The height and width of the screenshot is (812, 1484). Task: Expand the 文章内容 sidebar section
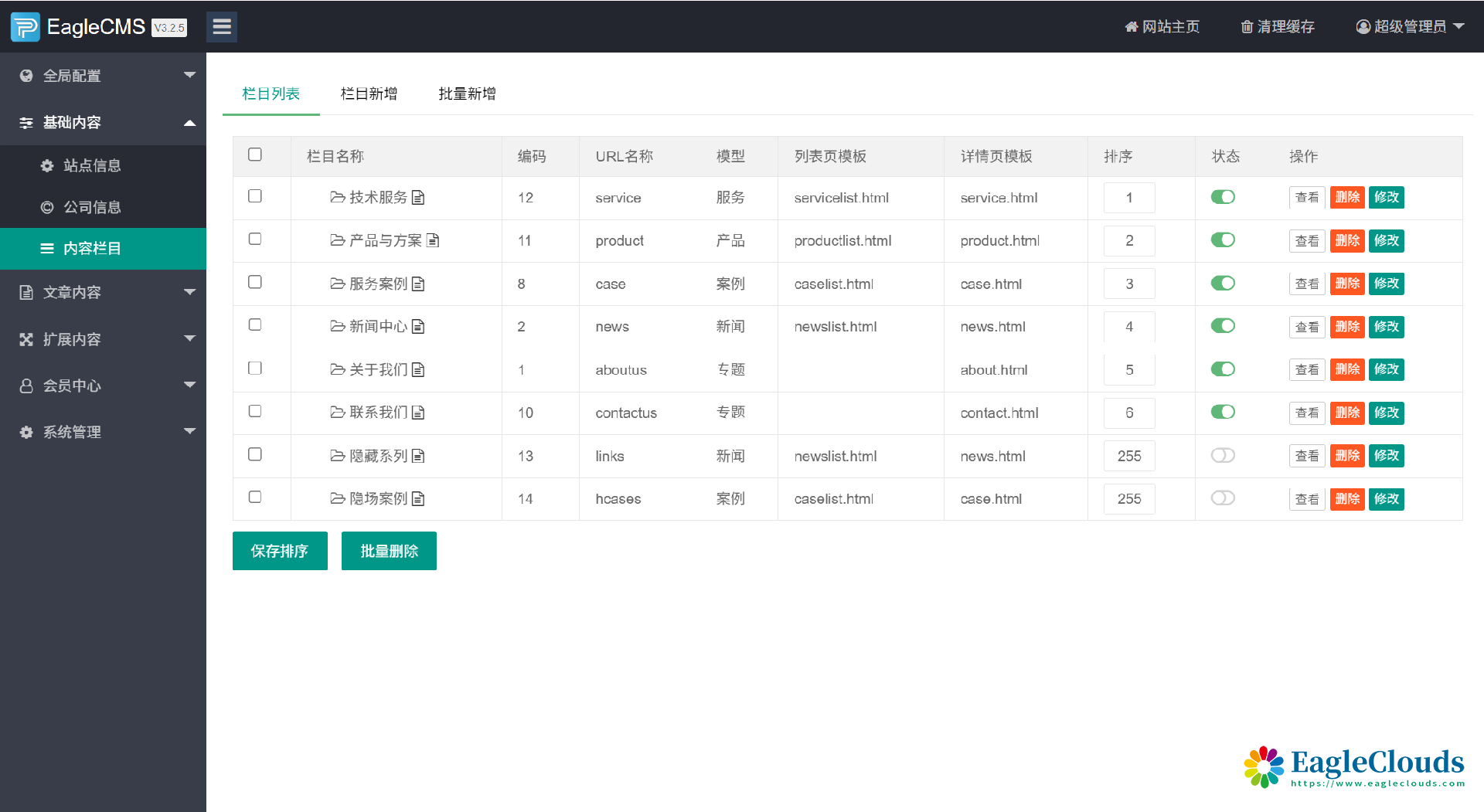click(x=103, y=293)
